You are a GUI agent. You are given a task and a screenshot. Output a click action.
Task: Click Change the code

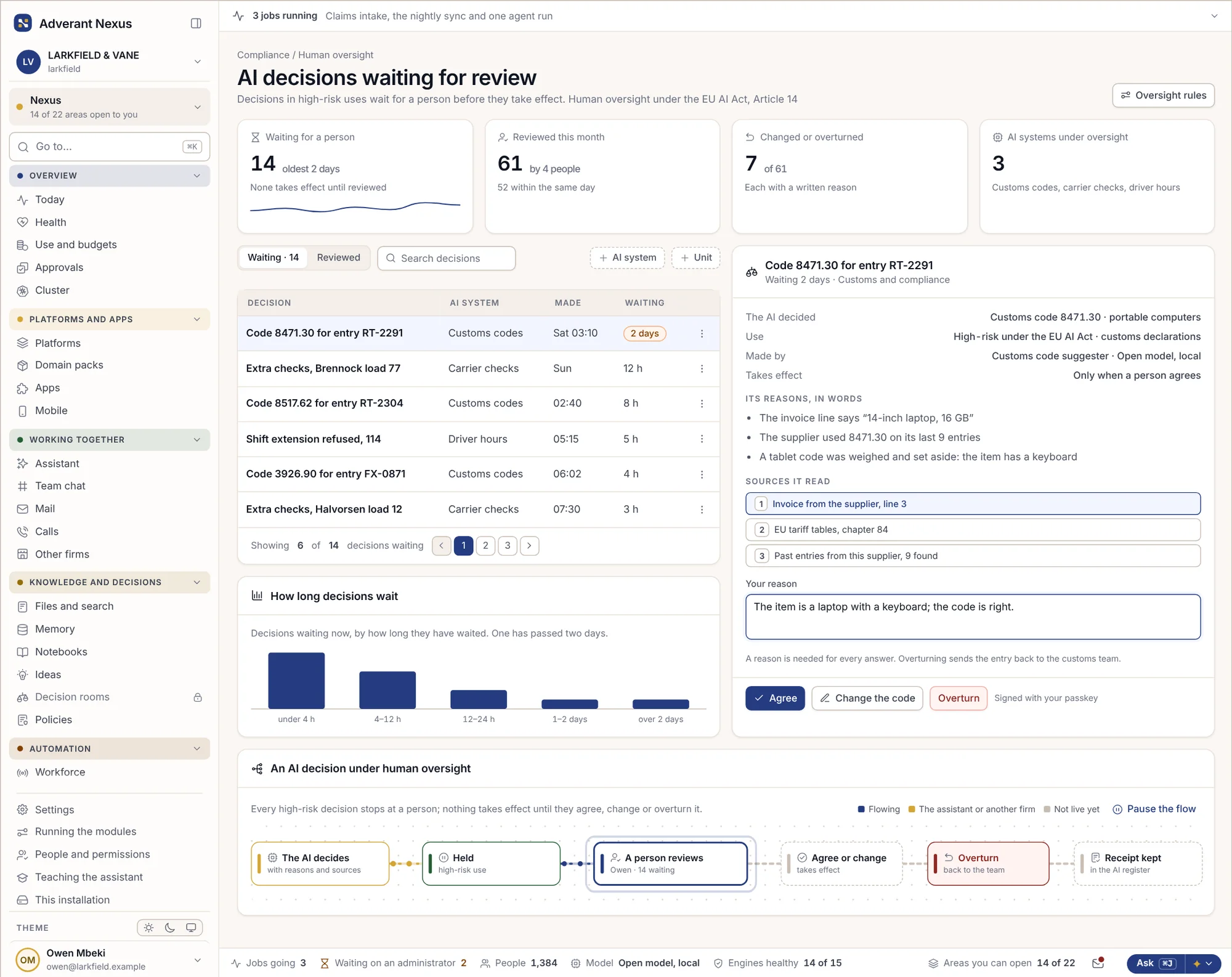[867, 699]
